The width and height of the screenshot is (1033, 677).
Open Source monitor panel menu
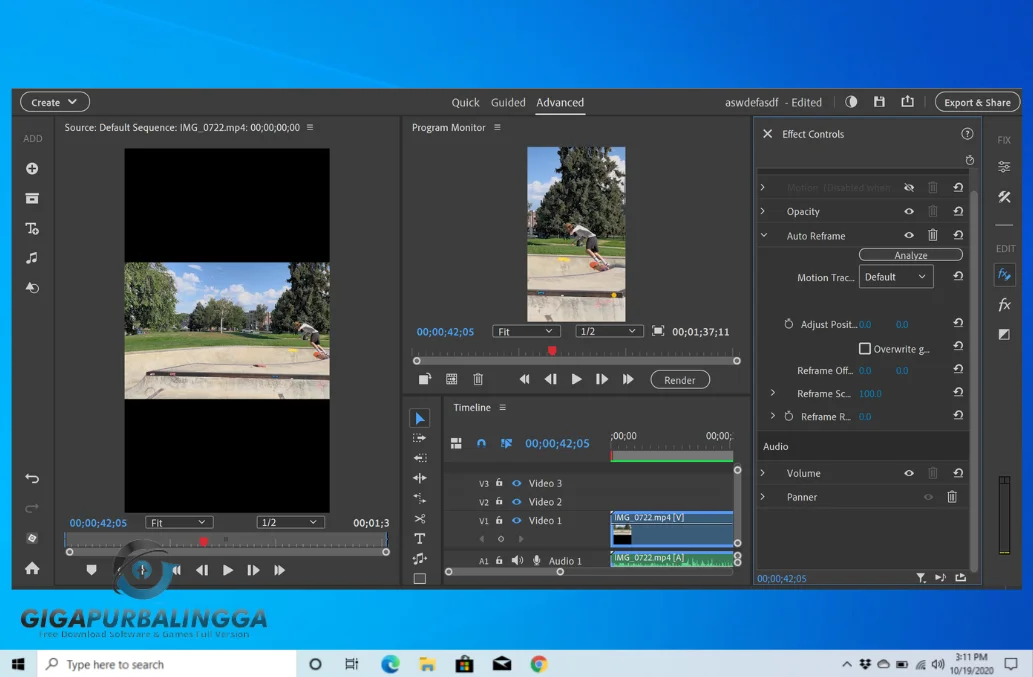point(310,127)
